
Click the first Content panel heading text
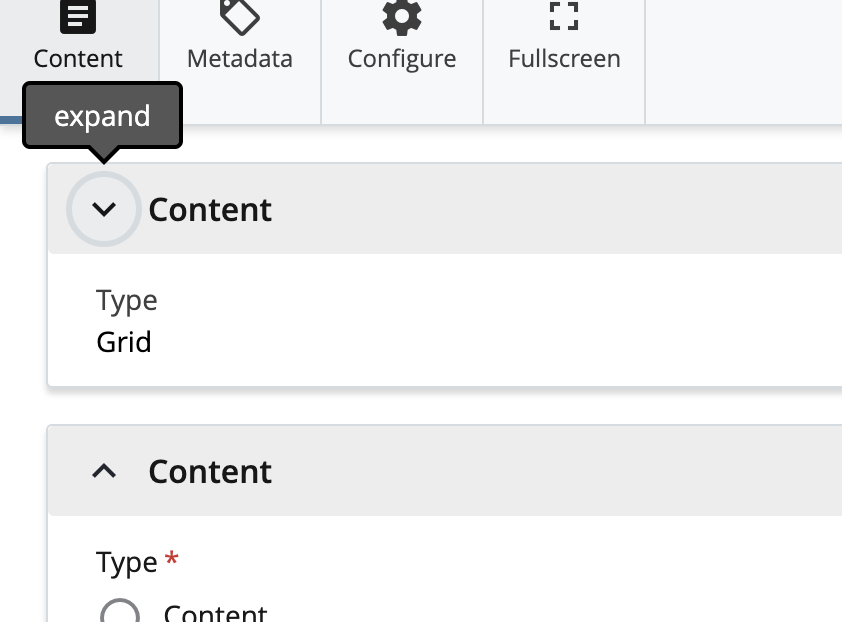210,209
